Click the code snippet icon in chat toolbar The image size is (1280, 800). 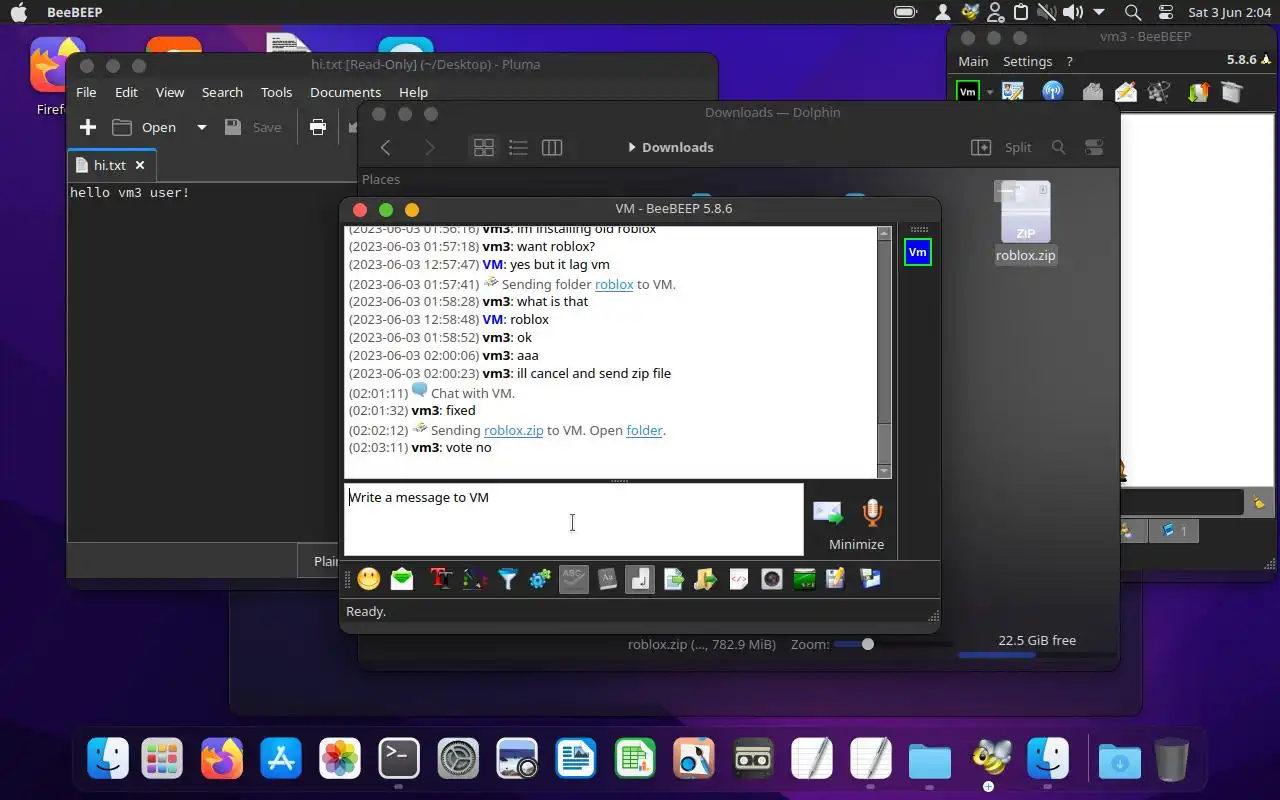739,579
